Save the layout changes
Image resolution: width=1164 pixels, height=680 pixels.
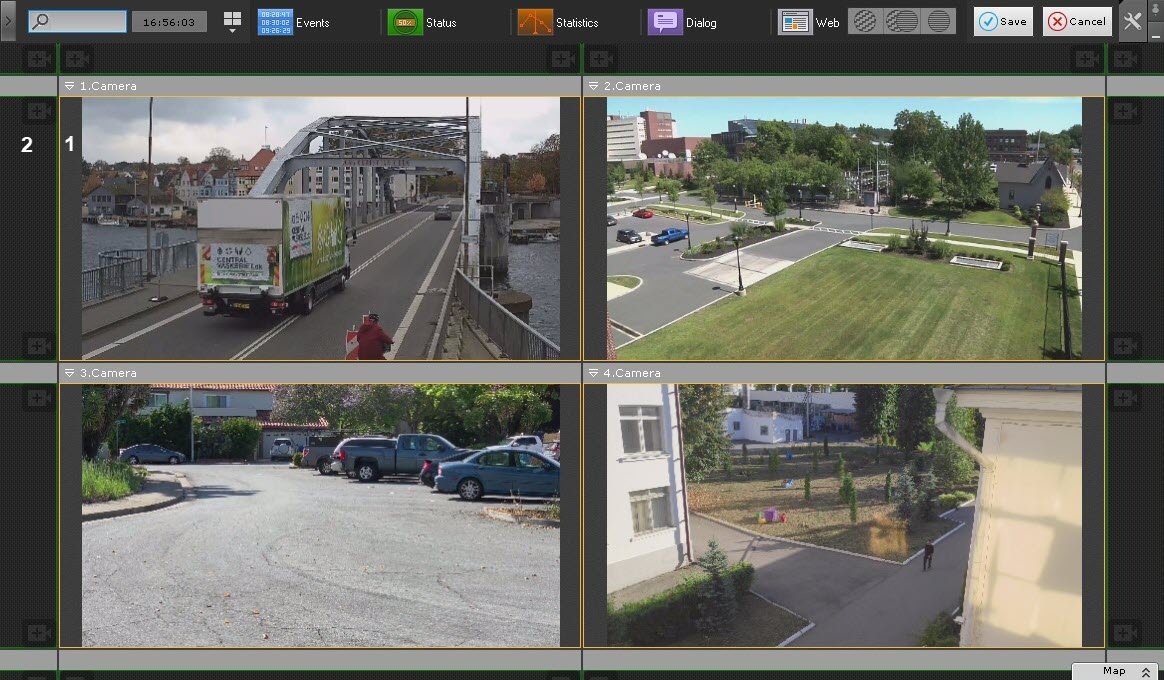point(1003,21)
